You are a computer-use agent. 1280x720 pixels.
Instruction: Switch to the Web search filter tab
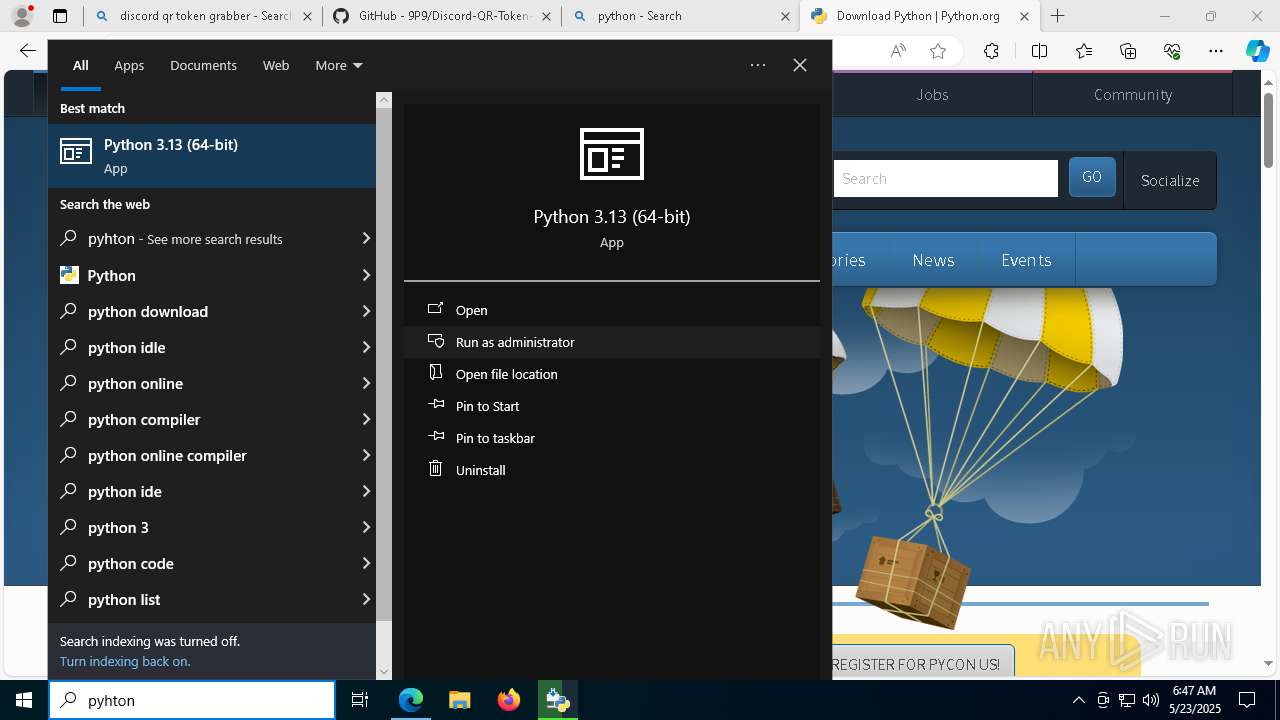[276, 65]
